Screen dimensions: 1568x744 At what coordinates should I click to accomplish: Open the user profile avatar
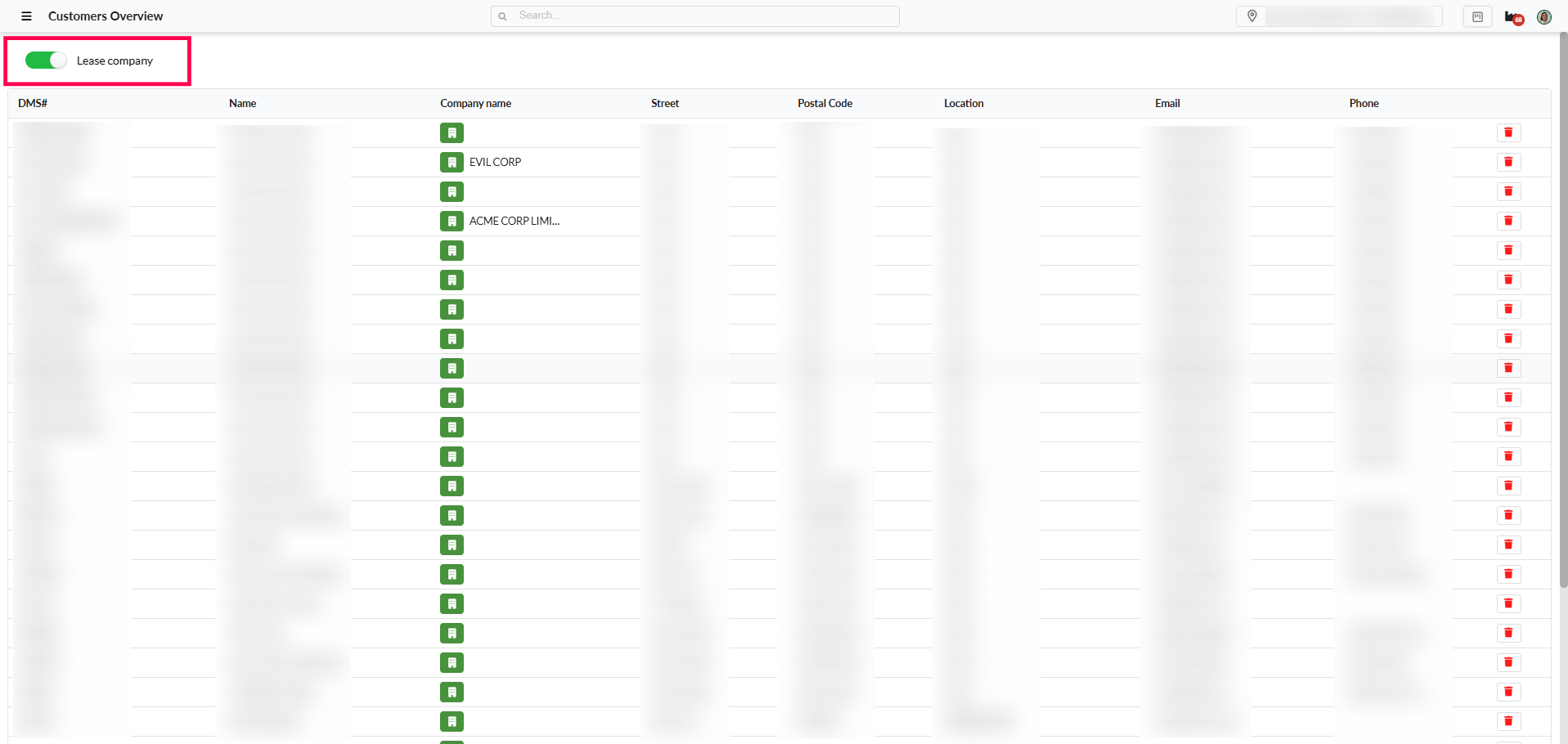[x=1543, y=17]
